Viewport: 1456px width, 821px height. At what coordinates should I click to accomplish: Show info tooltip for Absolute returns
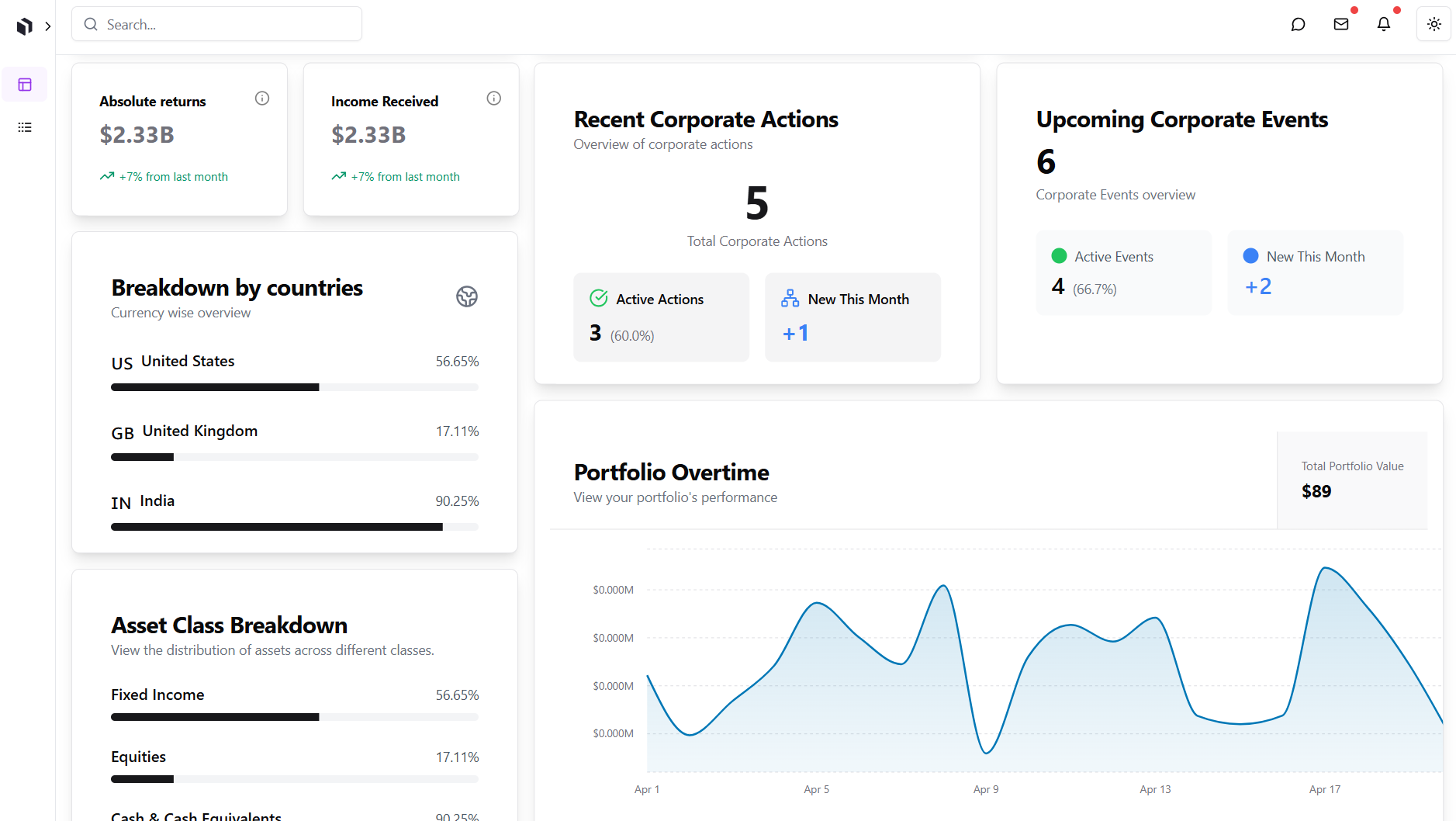(262, 99)
